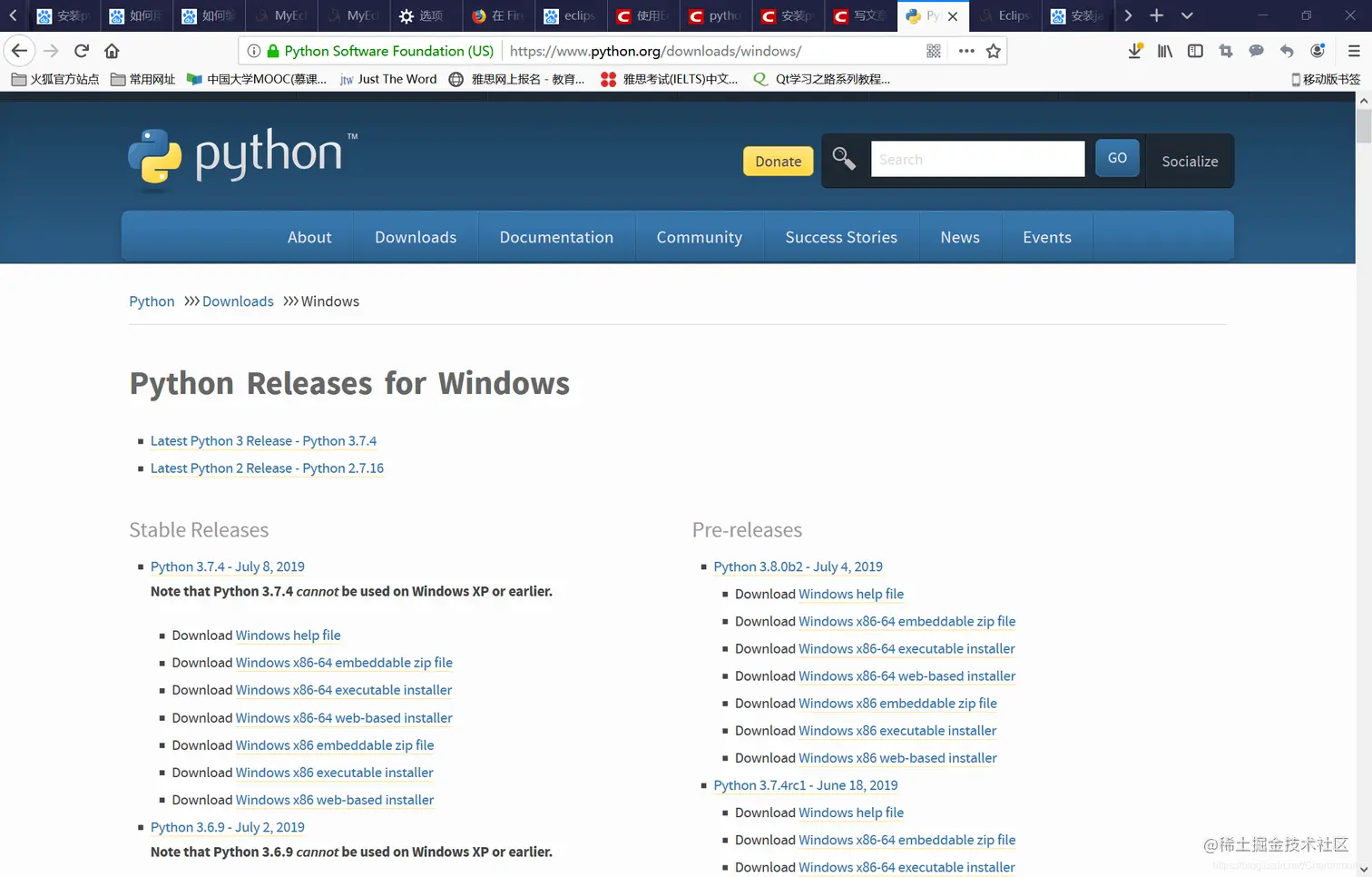Open the Events menu
Screen dimensions: 1372x877
click(1047, 237)
